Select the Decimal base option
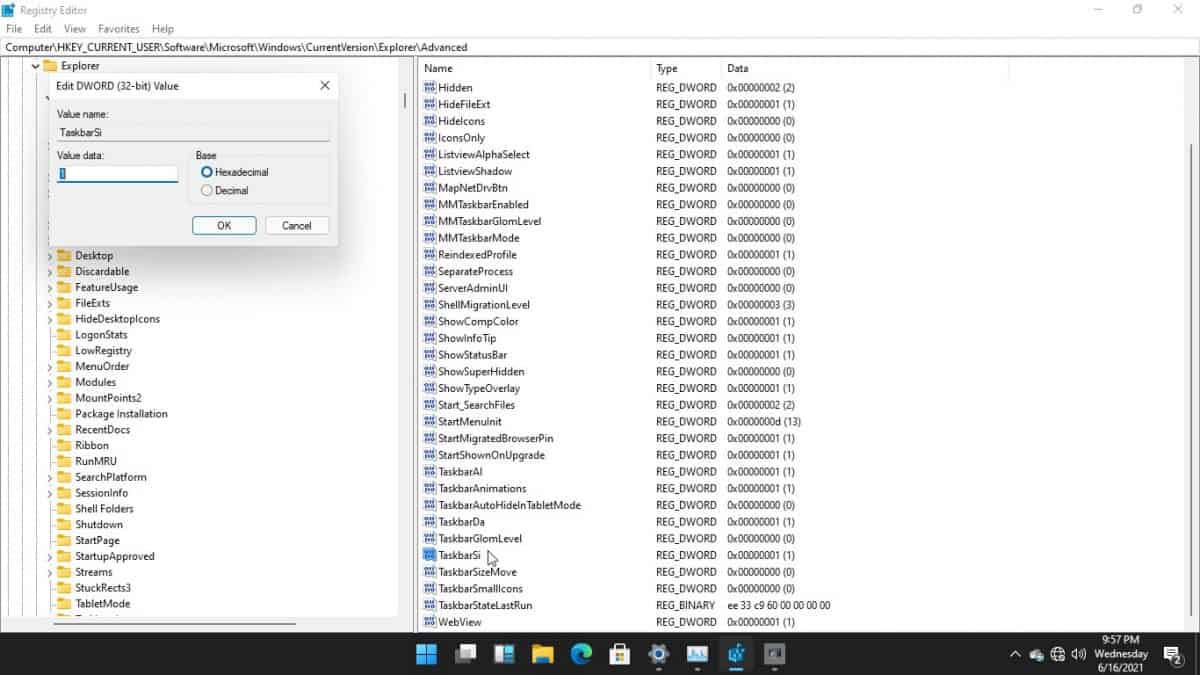This screenshot has width=1200, height=675. 207,190
